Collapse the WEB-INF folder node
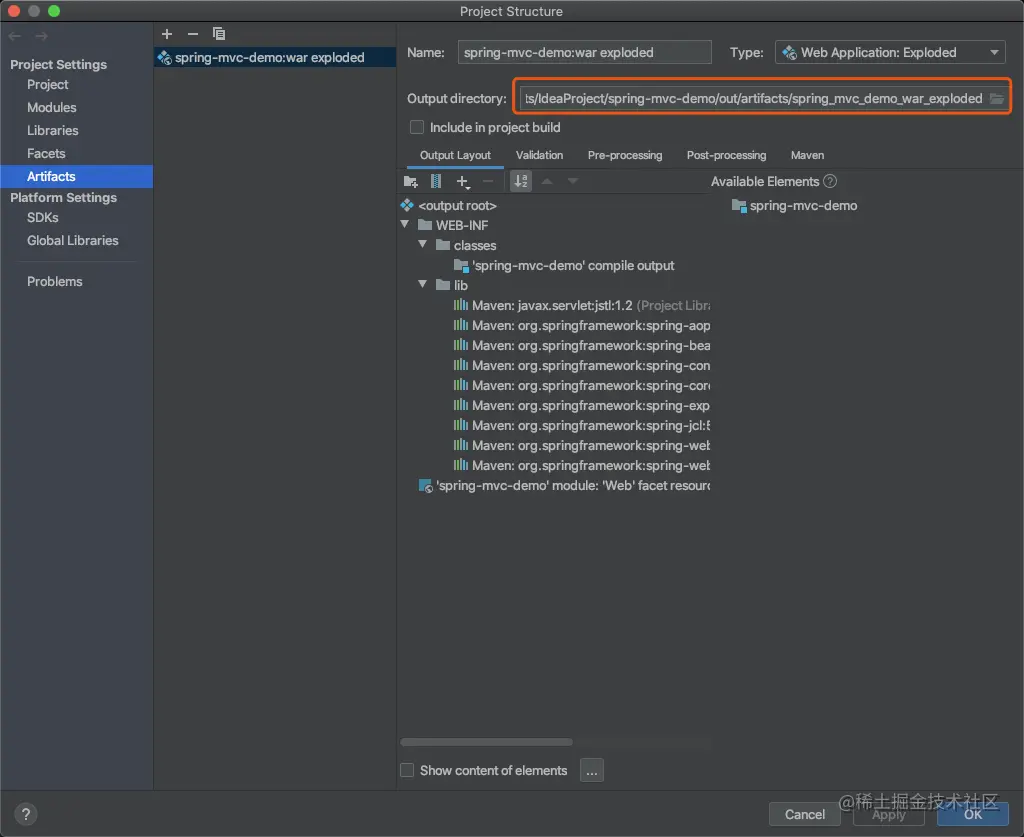1024x837 pixels. 405,225
